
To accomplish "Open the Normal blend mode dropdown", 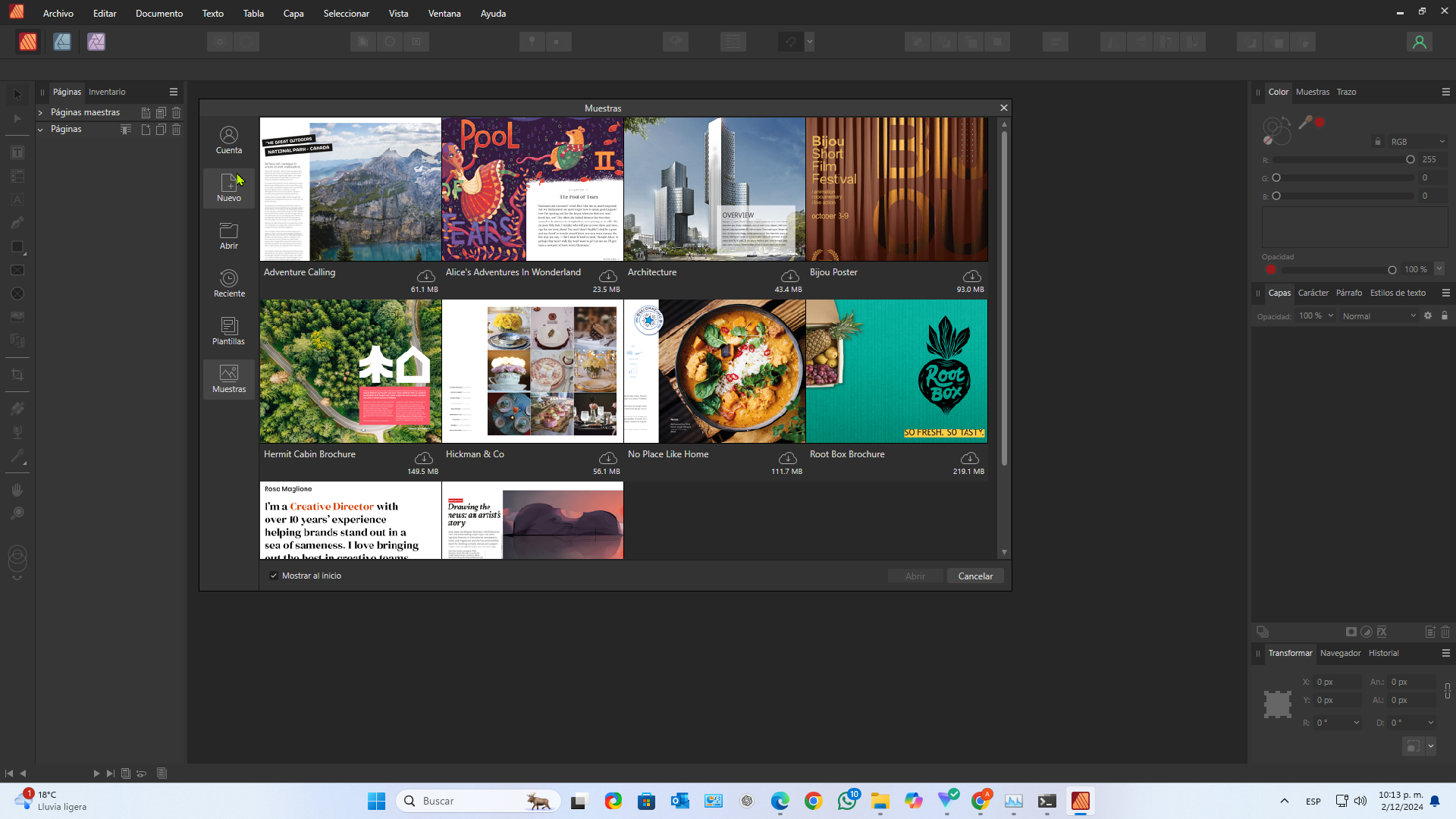I will (x=1378, y=316).
